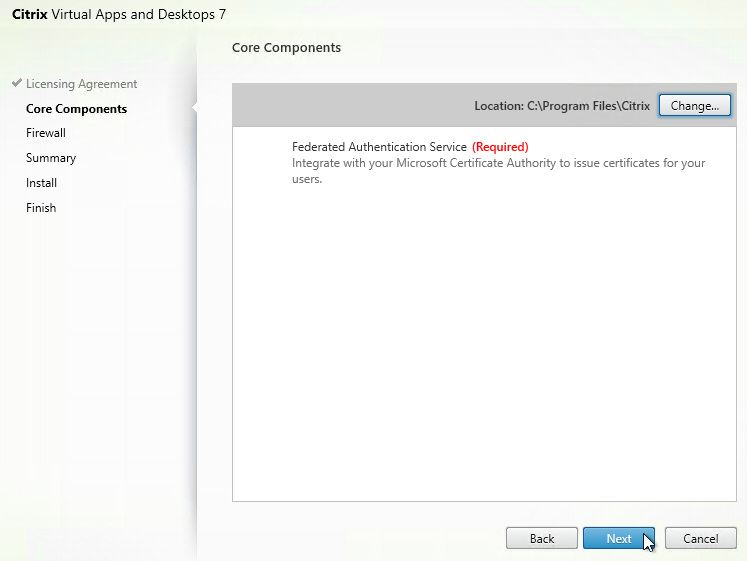747x561 pixels.
Task: Select the Core Components step in sidebar
Action: (76, 109)
